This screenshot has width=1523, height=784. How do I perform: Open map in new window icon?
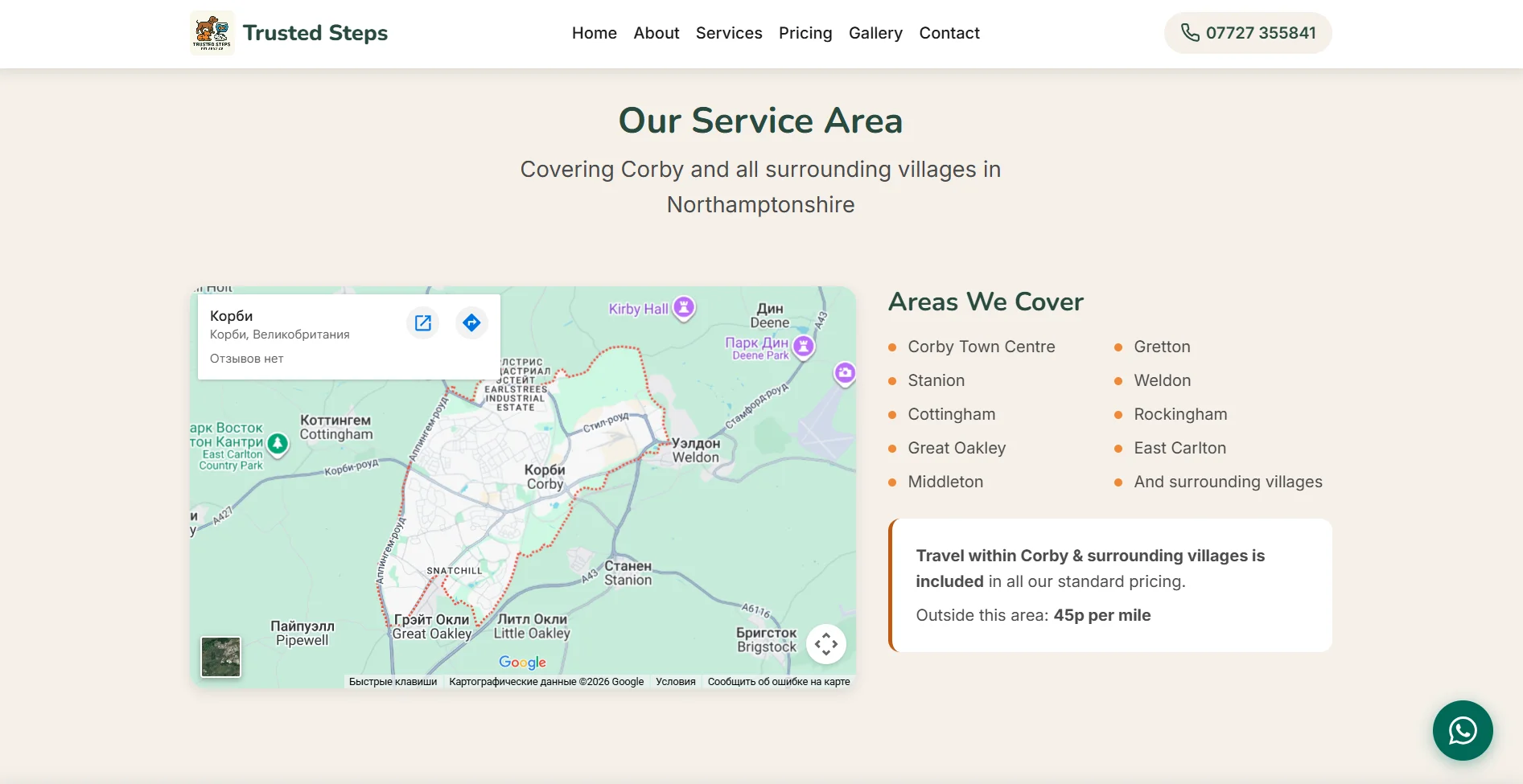[422, 322]
